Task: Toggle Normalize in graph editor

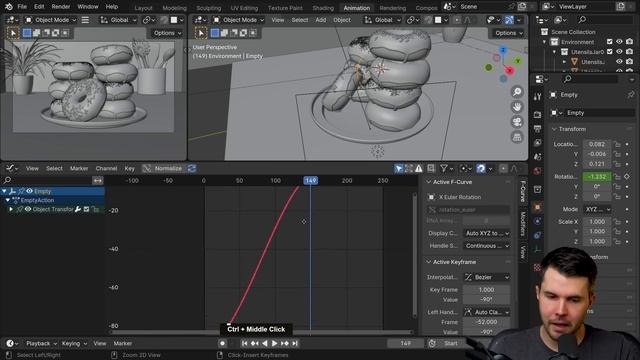Action: point(163,168)
